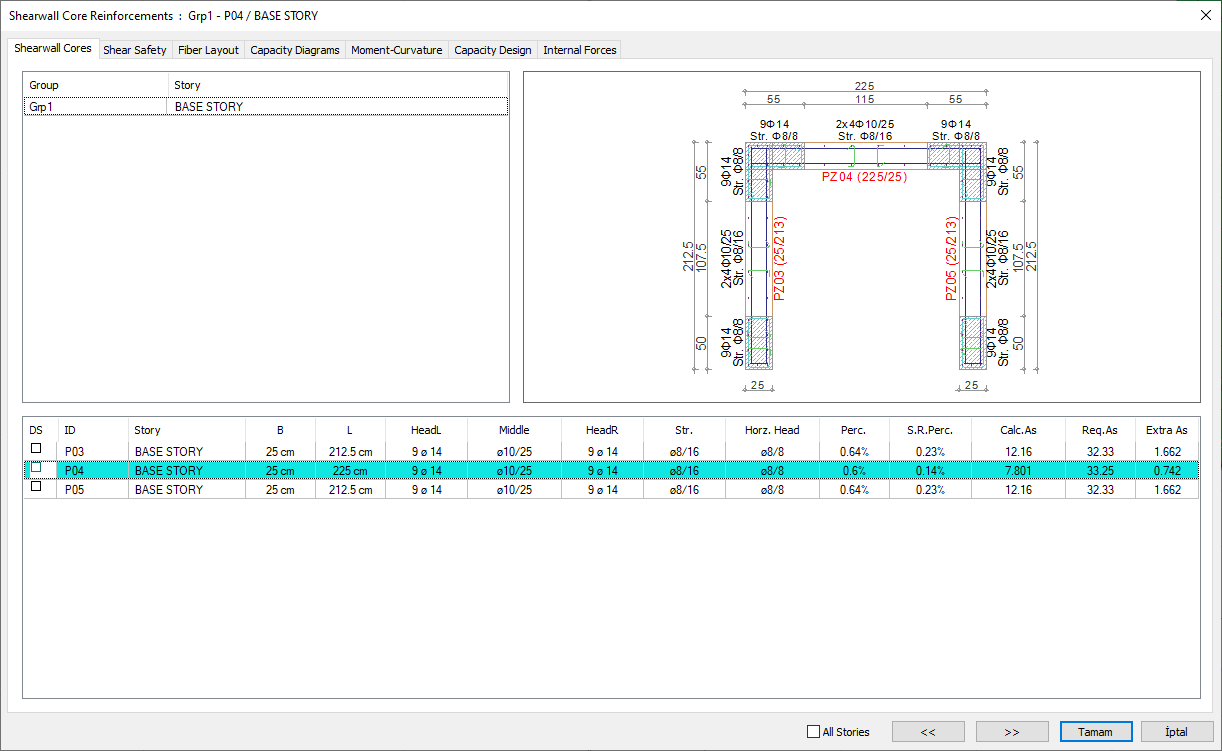The image size is (1222, 751).
Task: Tick the DS checkbox for P03
Action: [37, 449]
